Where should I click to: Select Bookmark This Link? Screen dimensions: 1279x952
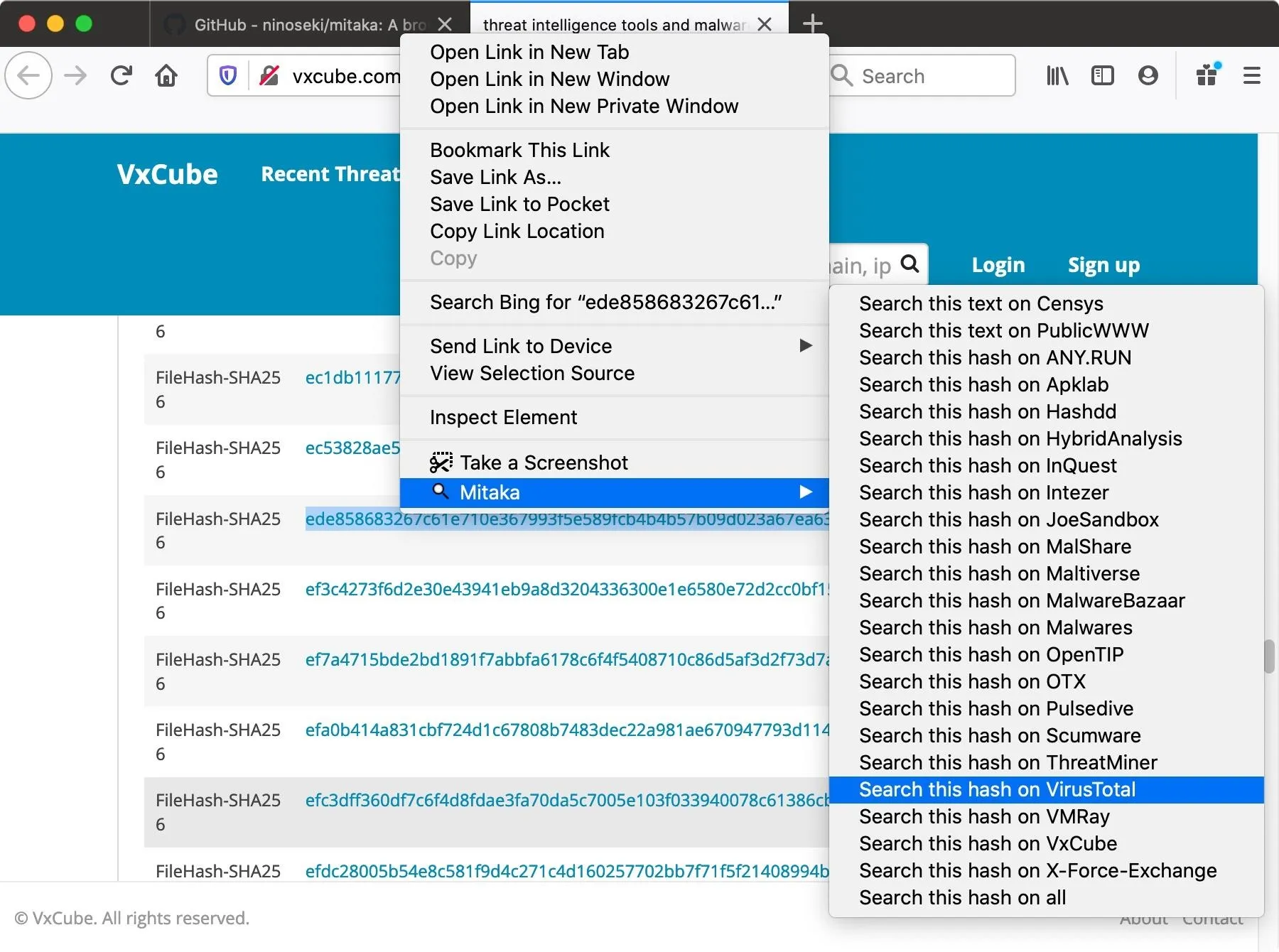tap(519, 150)
